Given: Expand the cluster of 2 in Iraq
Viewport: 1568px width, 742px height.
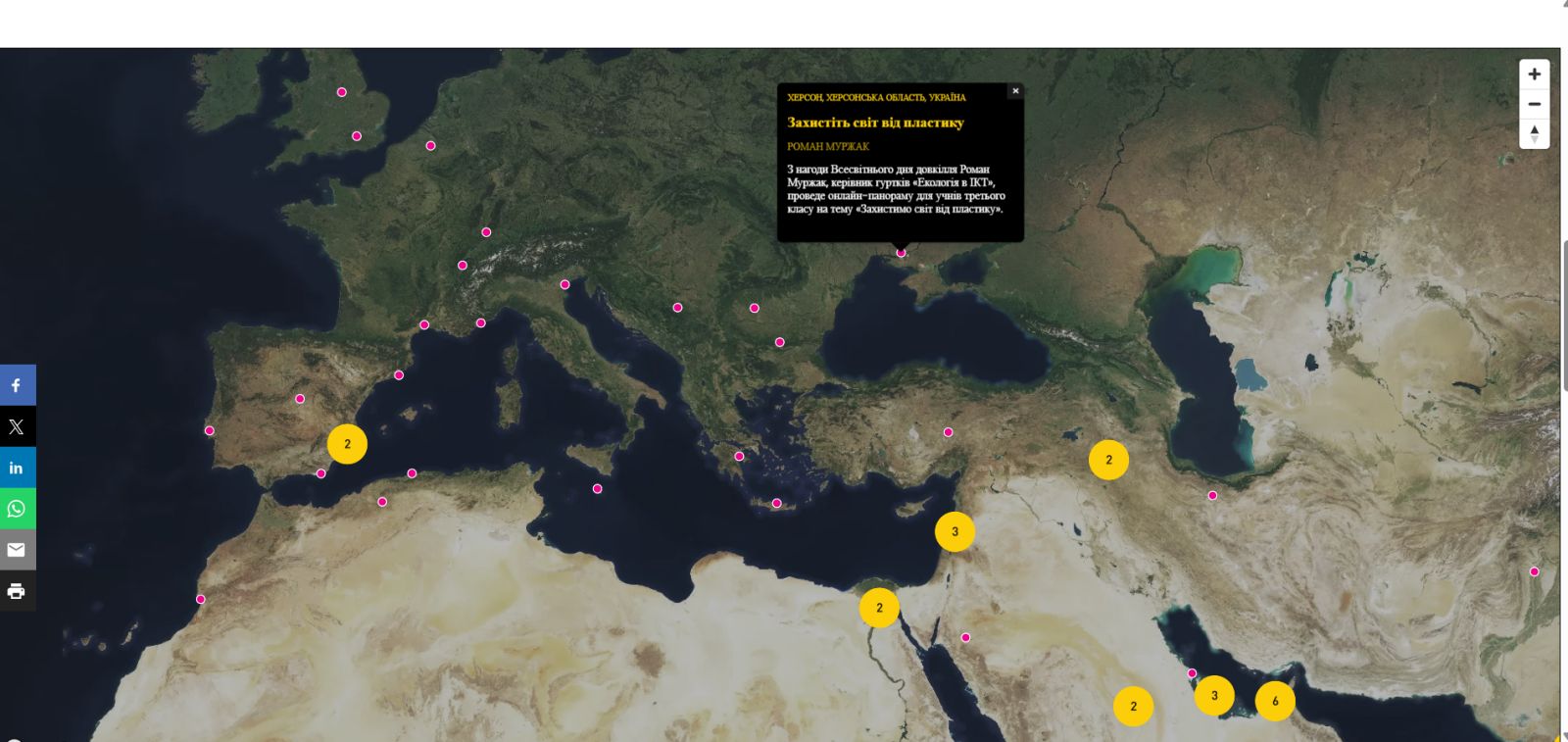Looking at the screenshot, I should tap(1108, 460).
